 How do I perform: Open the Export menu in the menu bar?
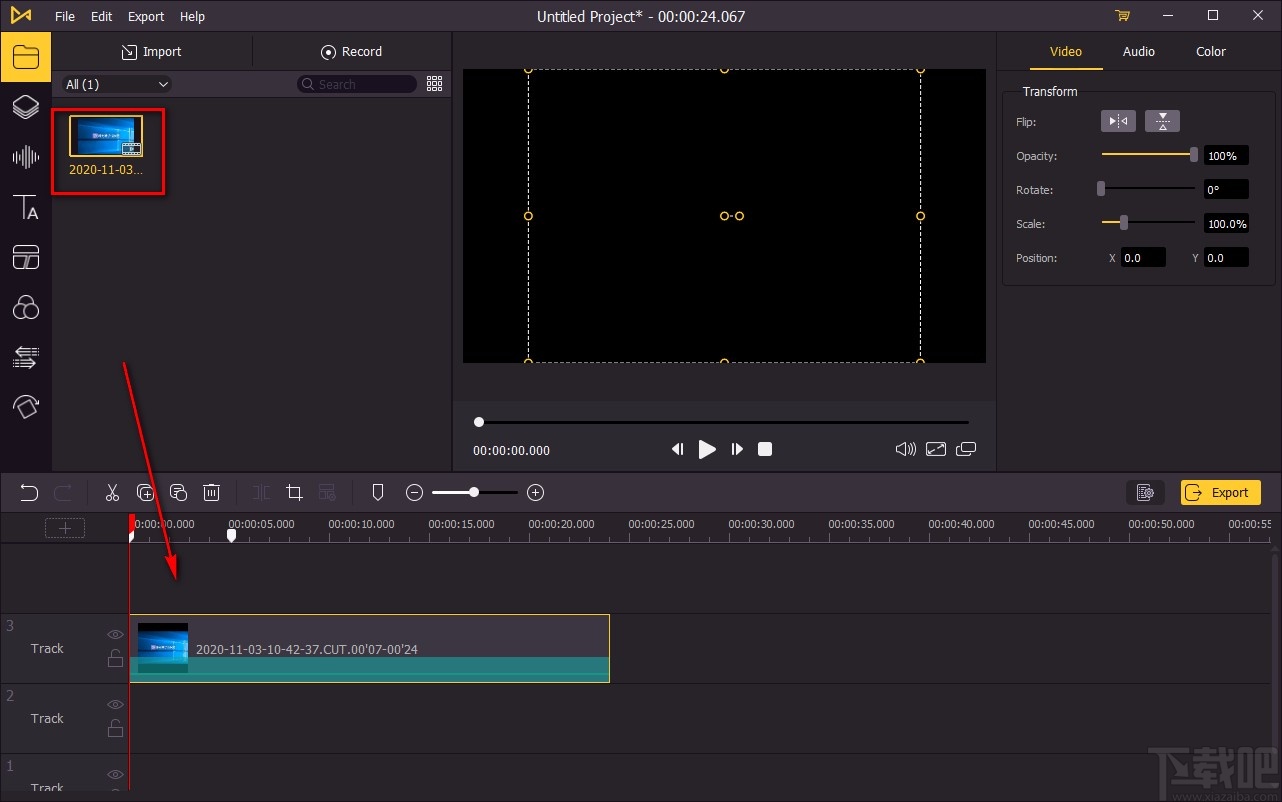point(146,16)
